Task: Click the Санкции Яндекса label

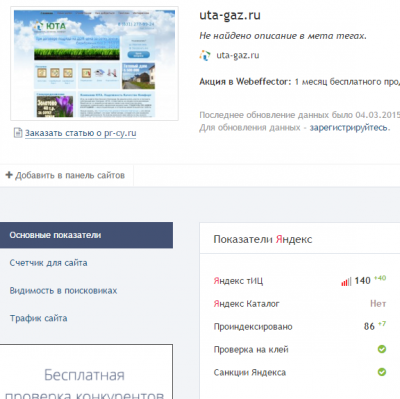Action: click(250, 372)
